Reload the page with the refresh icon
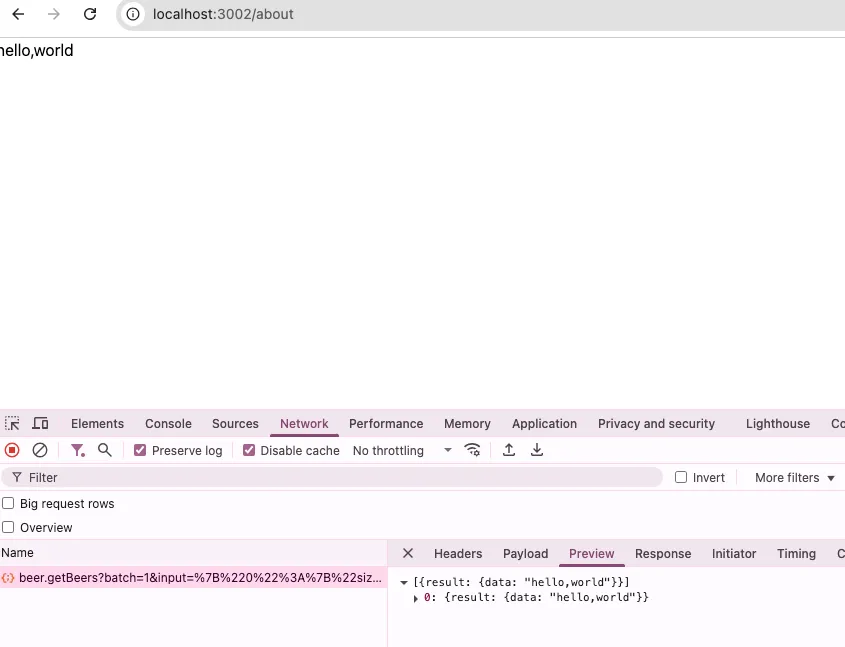The width and height of the screenshot is (845, 647). pyautogui.click(x=90, y=14)
